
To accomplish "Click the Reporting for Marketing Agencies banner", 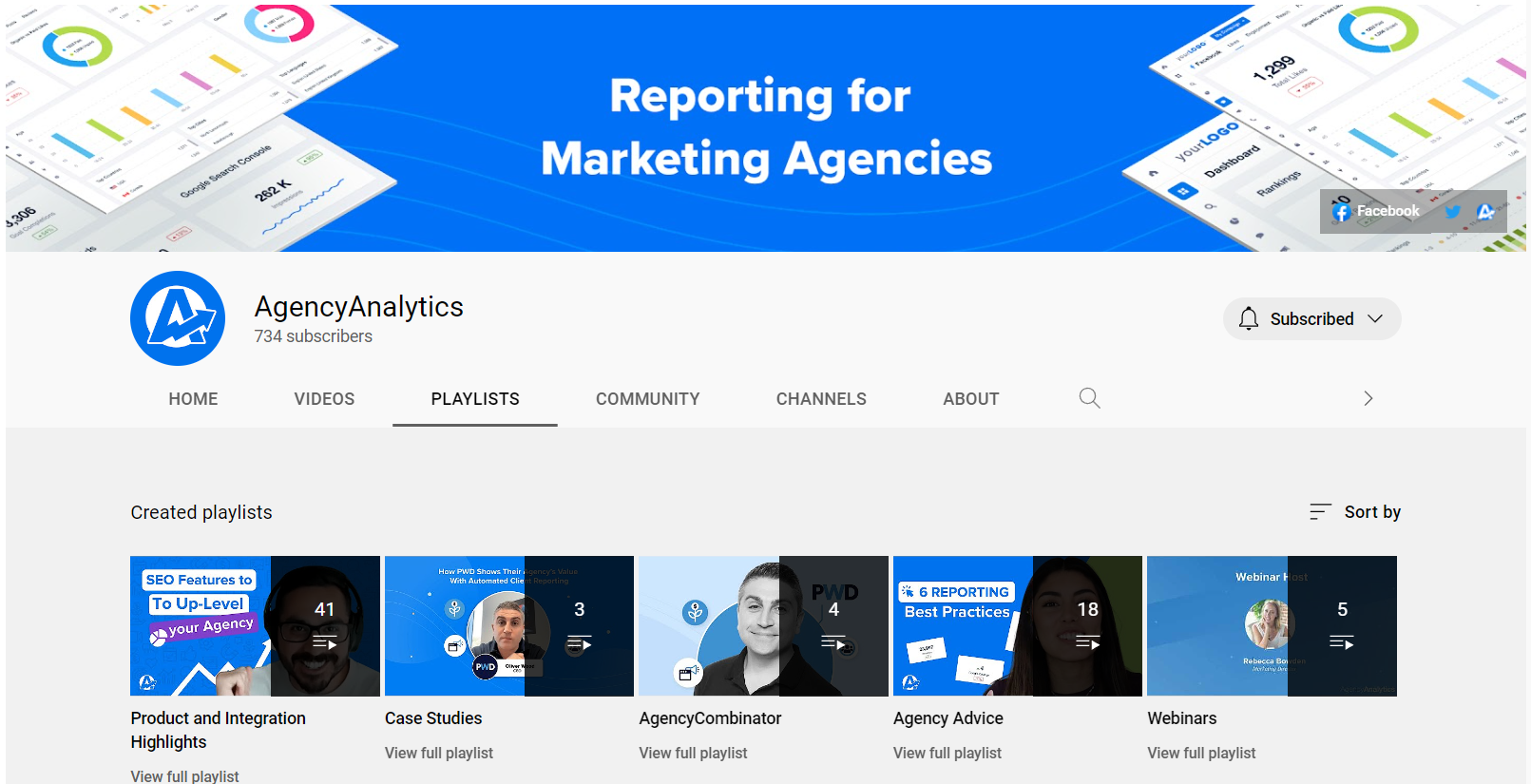I will 766,128.
